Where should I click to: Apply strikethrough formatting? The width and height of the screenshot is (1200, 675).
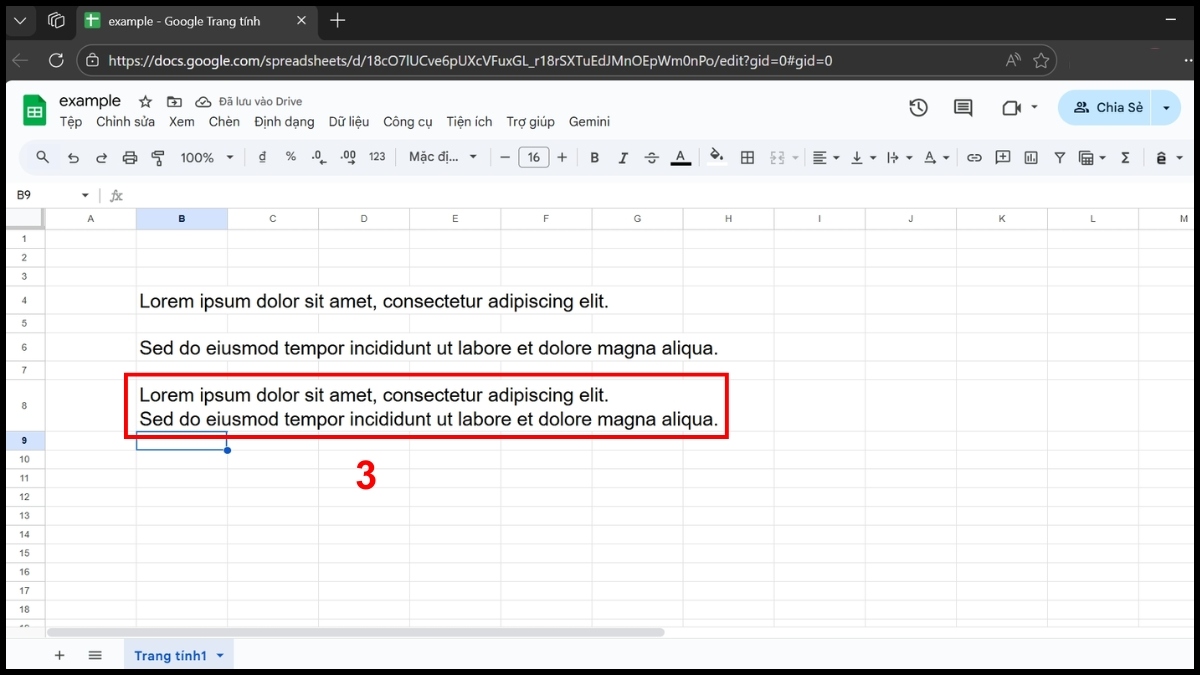[650, 158]
